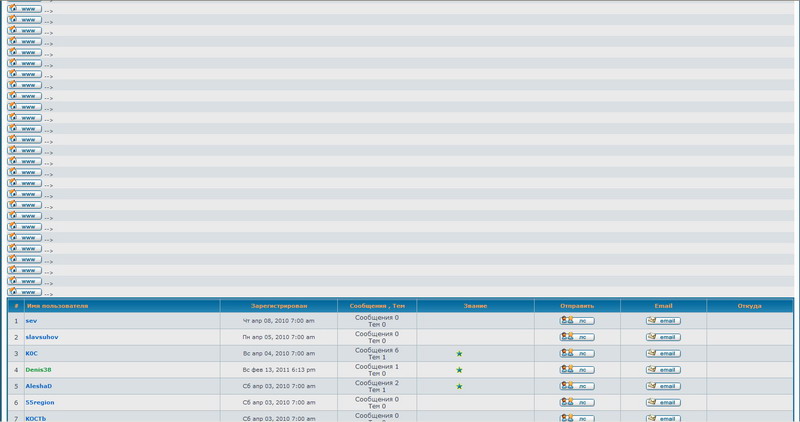This screenshot has height=422, width=800.
Task: Open sev's user profile
Action: (x=31, y=321)
